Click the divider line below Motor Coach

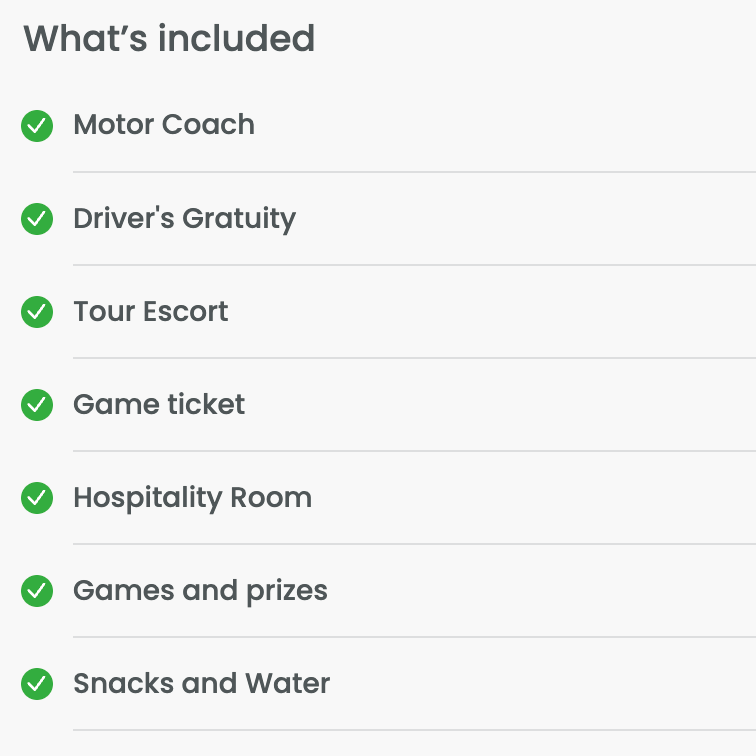[414, 172]
